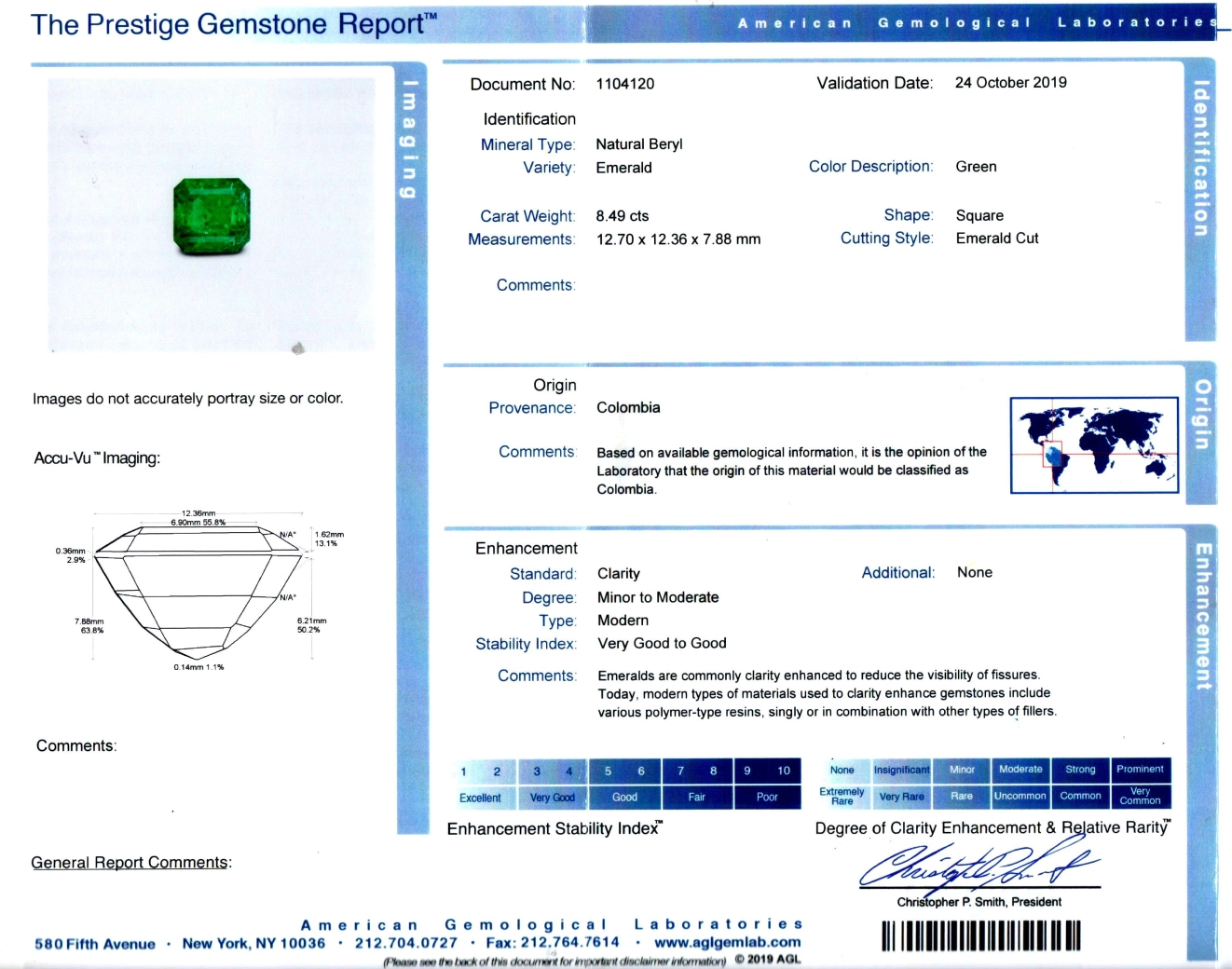Viewport: 1232px width, 969px height.
Task: Click 'Degree of Clarity Enhancement & Relative Rarity' caption
Action: click(992, 827)
